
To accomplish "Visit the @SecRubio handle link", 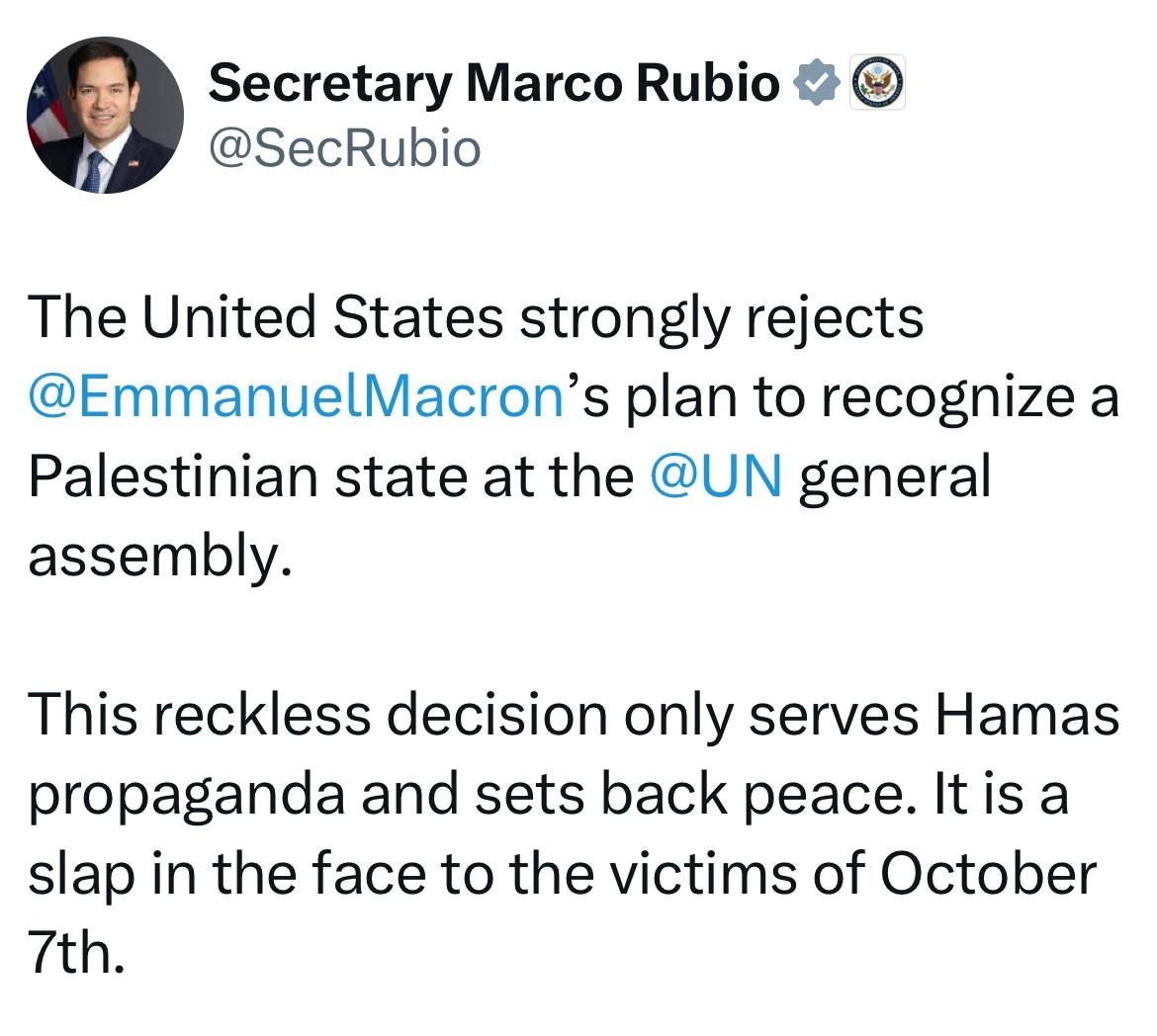I will pos(344,148).
